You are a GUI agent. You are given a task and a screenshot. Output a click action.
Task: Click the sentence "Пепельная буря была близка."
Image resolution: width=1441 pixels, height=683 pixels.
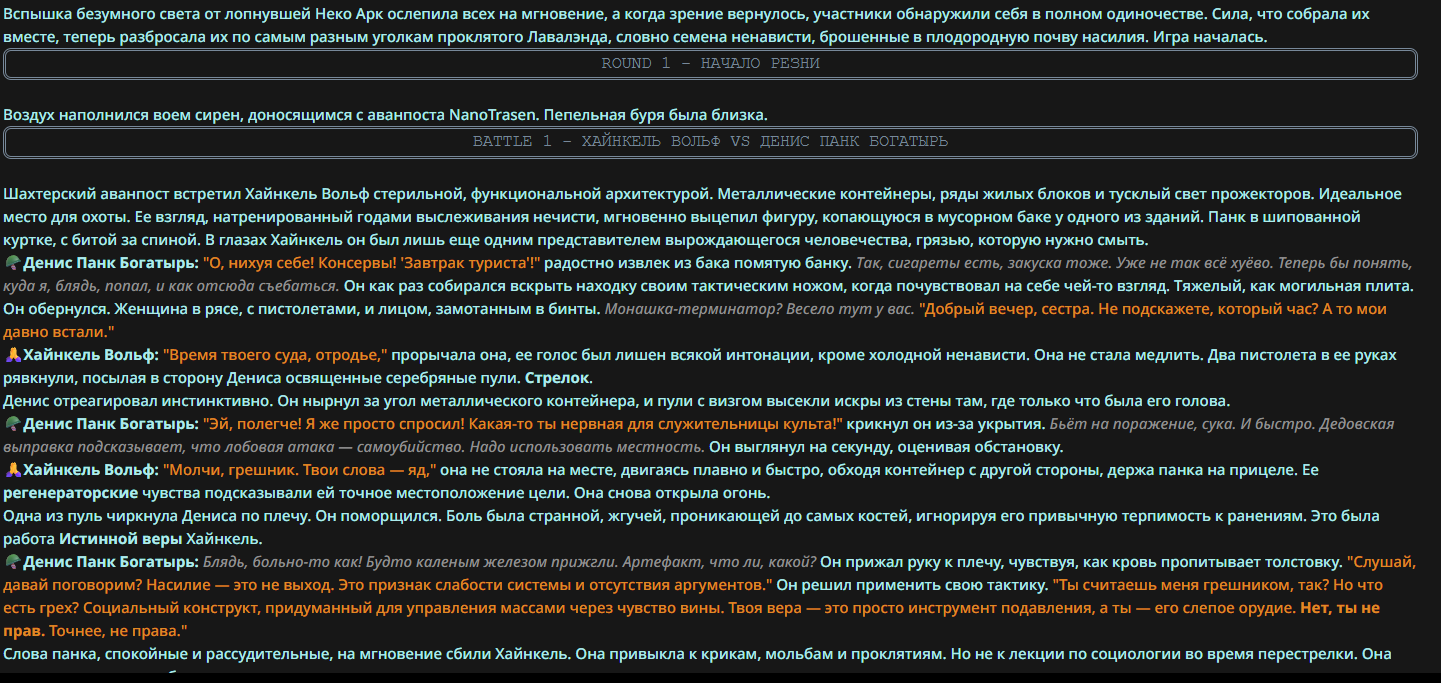click(658, 115)
